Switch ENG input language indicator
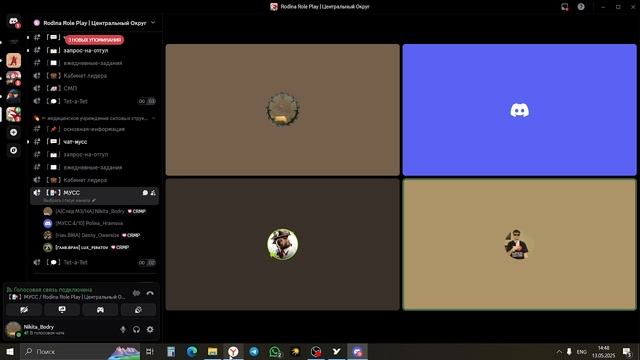 click(x=582, y=352)
